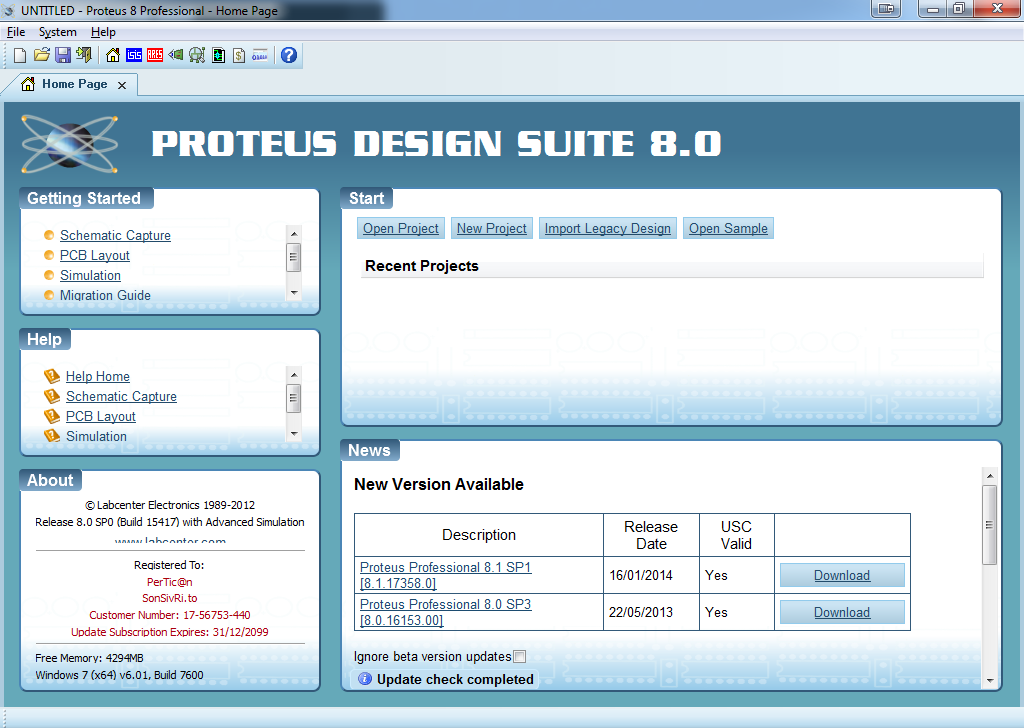Viewport: 1024px width, 728px height.
Task: Click Help panel scrollbar up arrow
Action: click(294, 374)
